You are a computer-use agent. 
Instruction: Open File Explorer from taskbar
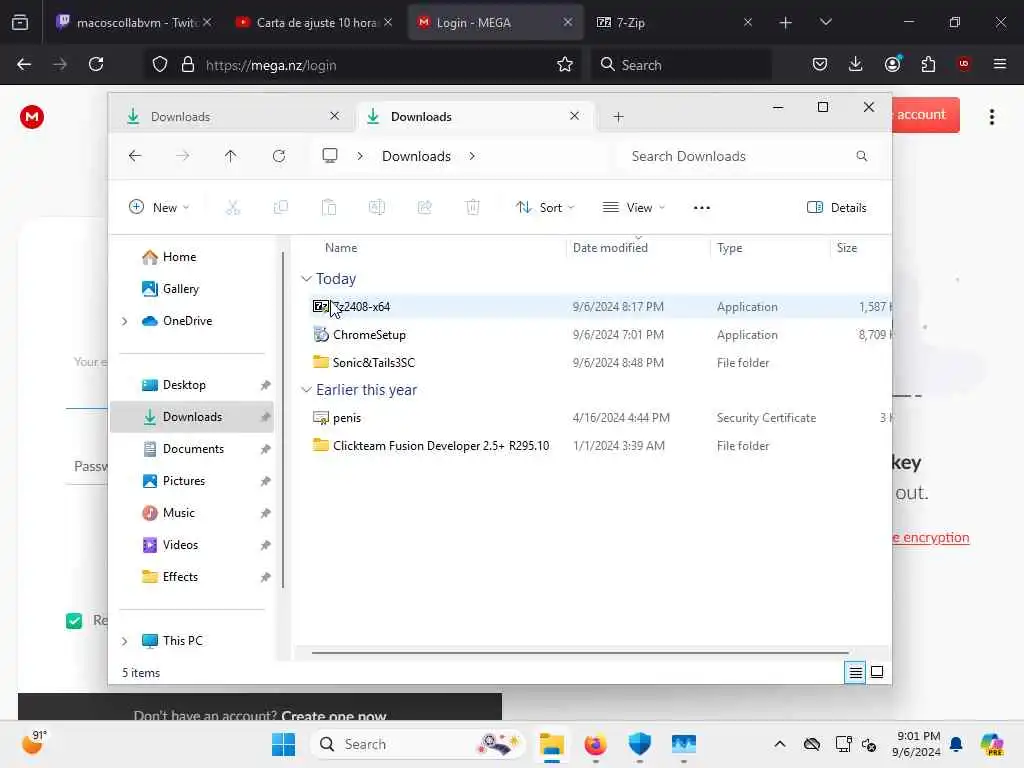tap(551, 744)
